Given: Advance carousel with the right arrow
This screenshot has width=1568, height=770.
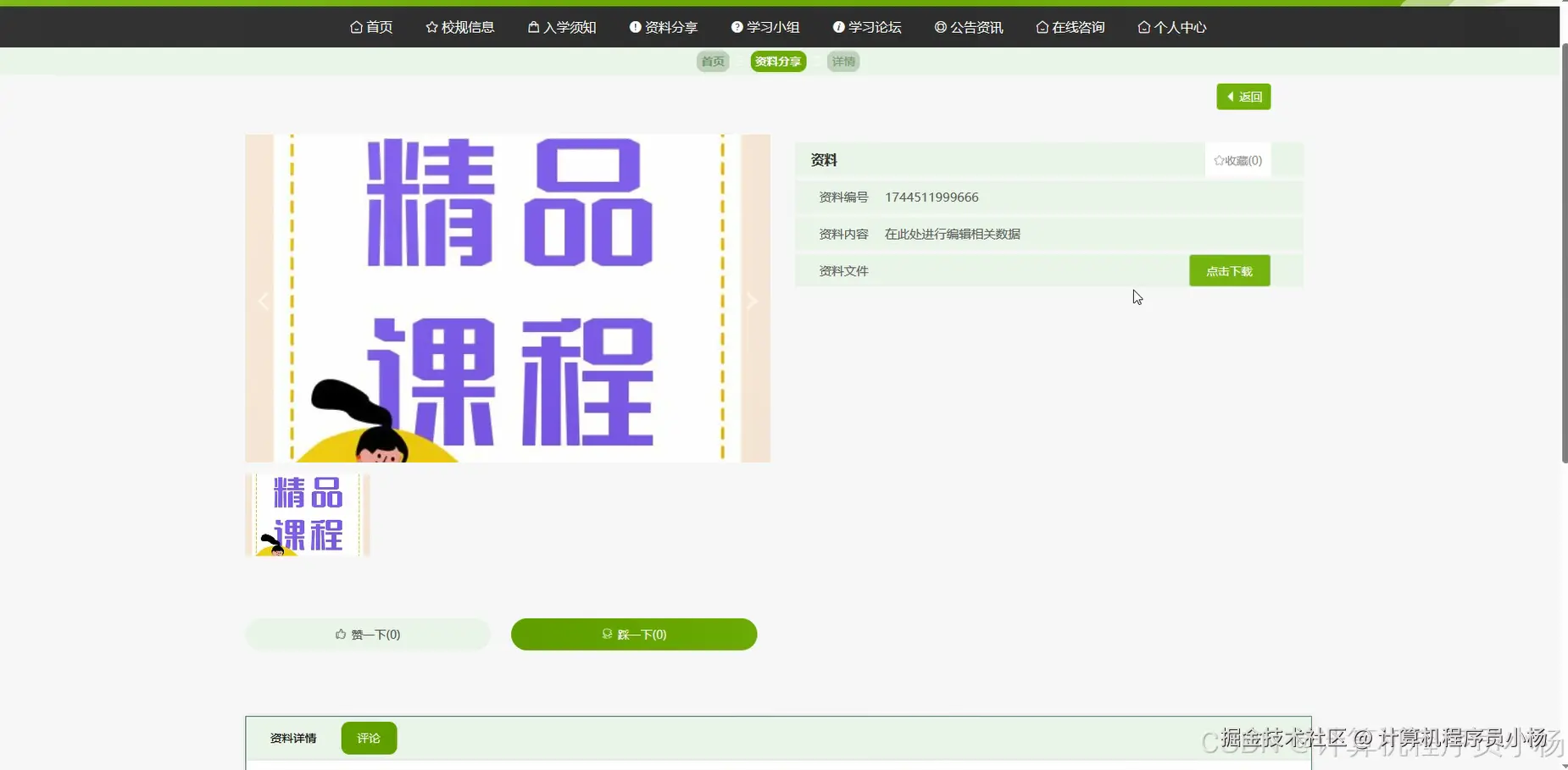Looking at the screenshot, I should pyautogui.click(x=752, y=300).
